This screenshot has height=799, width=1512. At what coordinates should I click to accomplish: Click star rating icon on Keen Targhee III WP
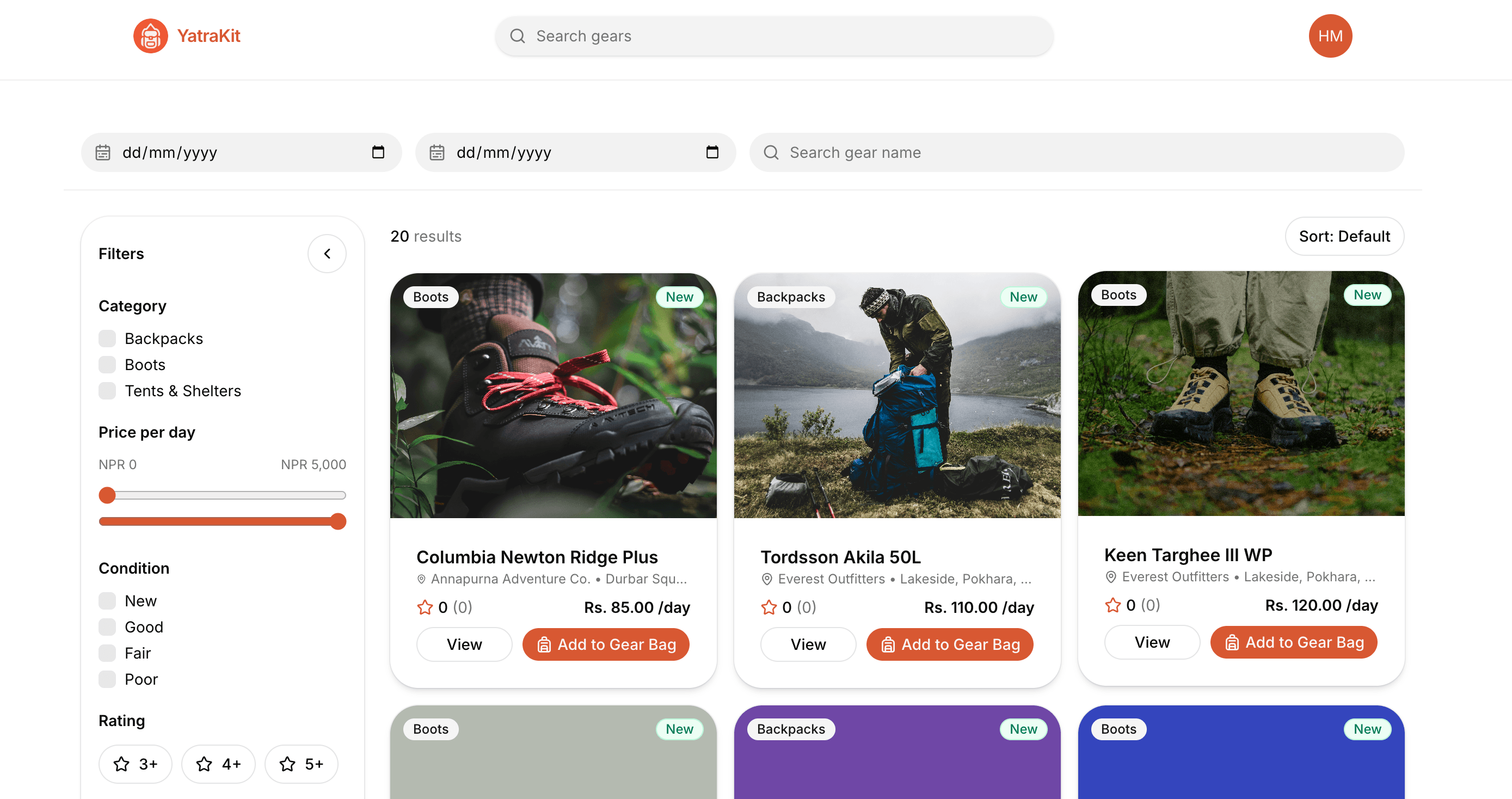click(1113, 605)
